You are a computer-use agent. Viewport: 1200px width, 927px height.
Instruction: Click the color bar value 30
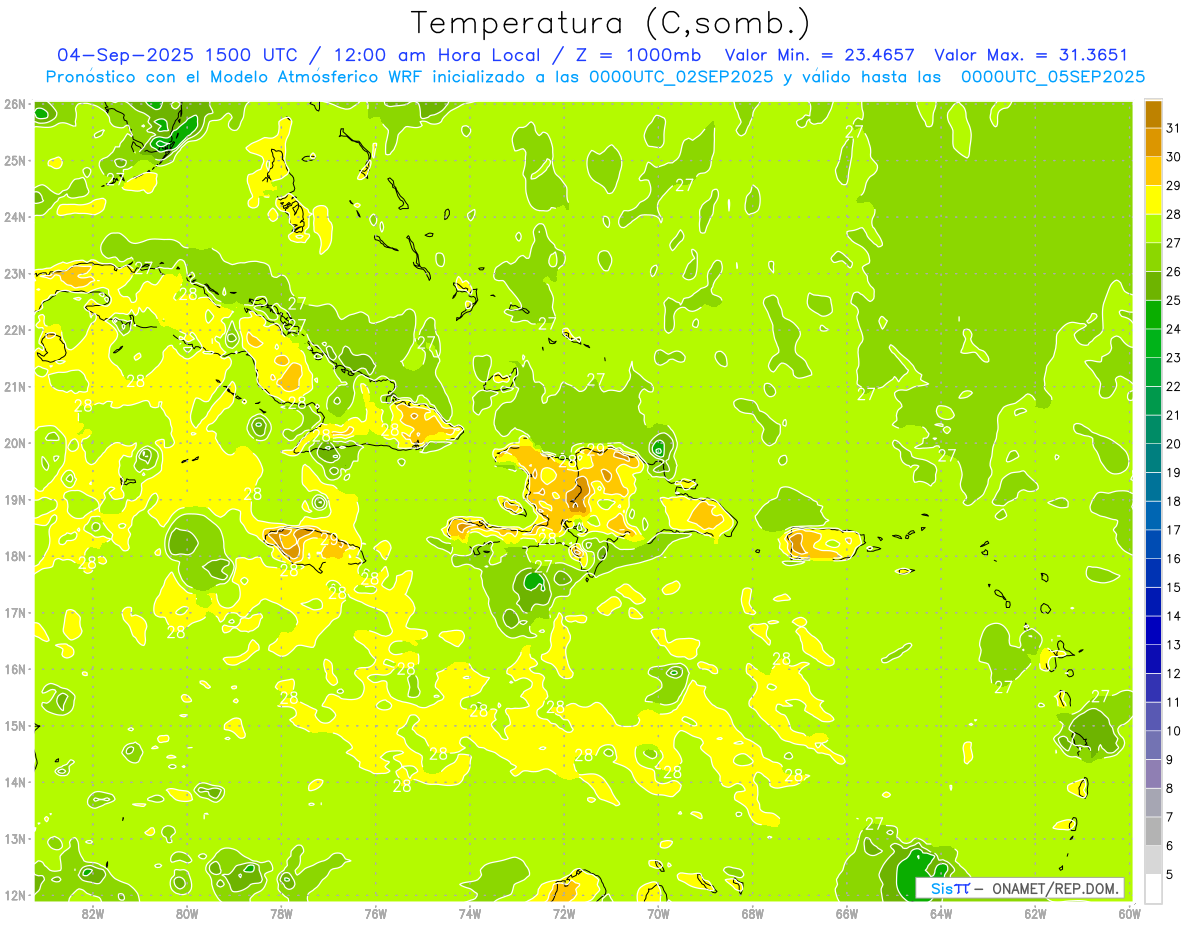pyautogui.click(x=1173, y=157)
